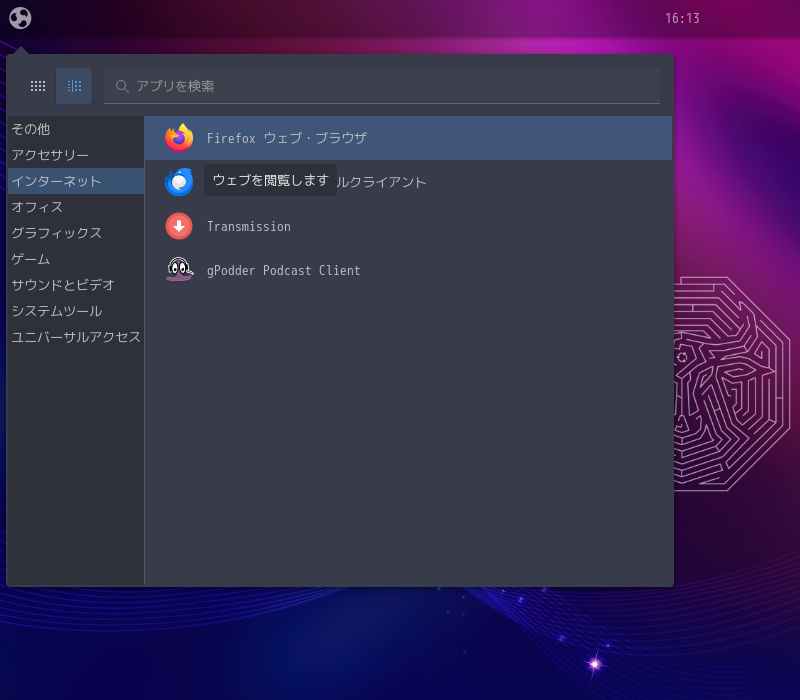This screenshot has height=700, width=800.
Task: Launch Thunderbird via its blue bird icon
Action: pos(179,182)
